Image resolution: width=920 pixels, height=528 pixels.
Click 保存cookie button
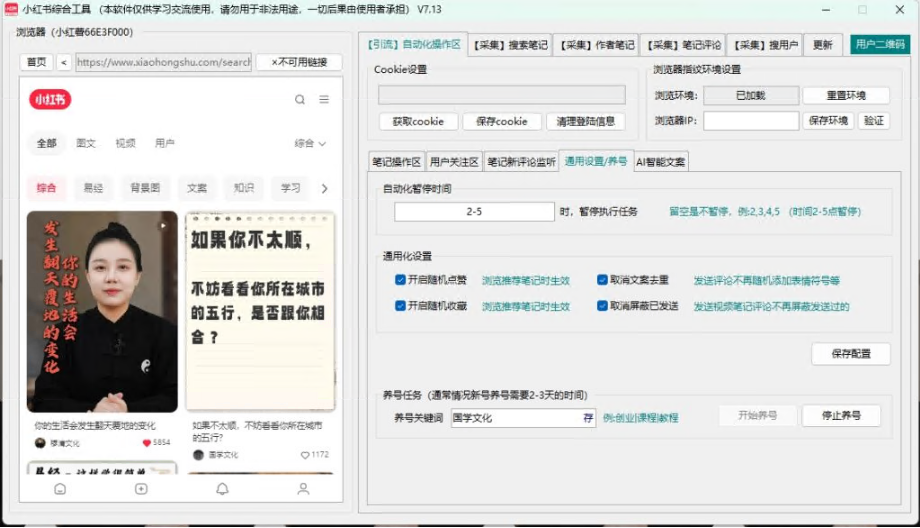[x=502, y=121]
